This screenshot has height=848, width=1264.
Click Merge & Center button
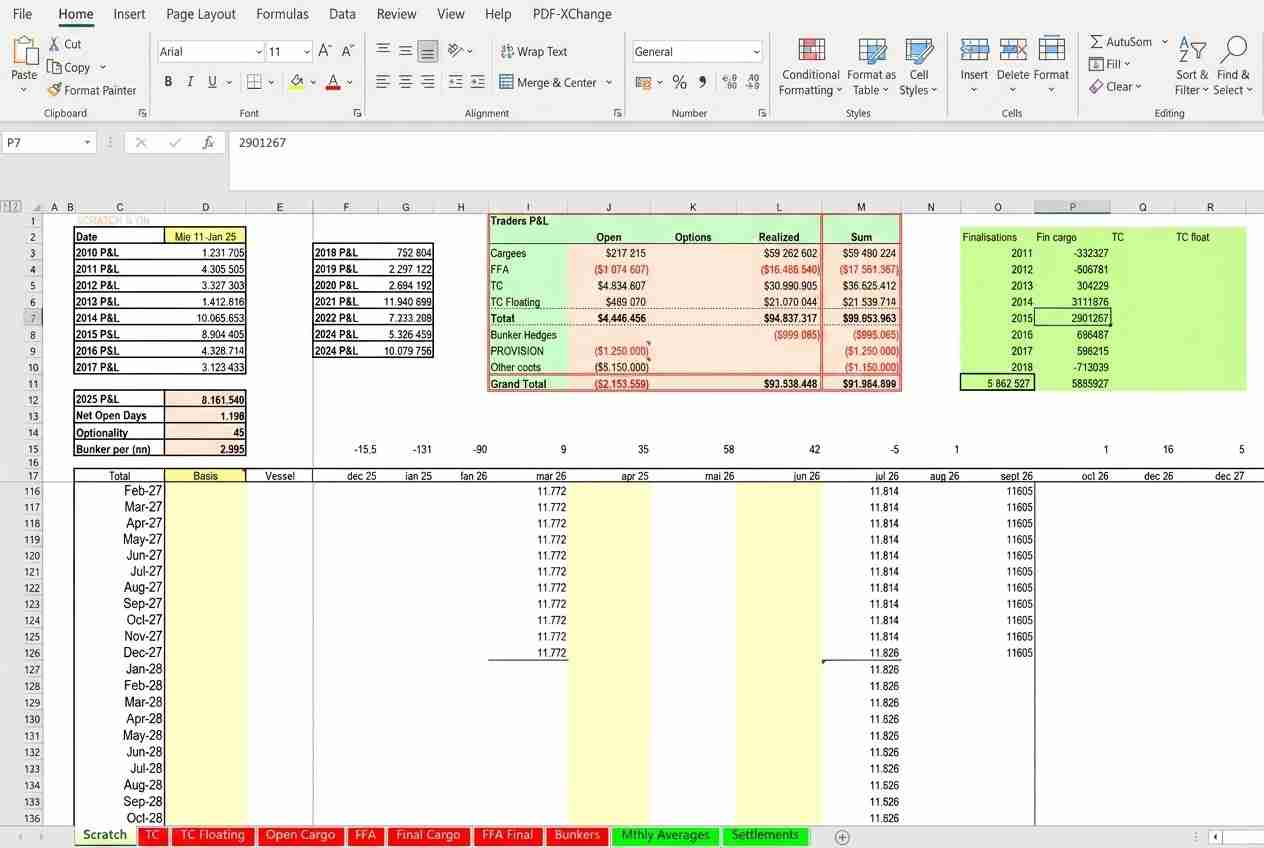pos(548,82)
